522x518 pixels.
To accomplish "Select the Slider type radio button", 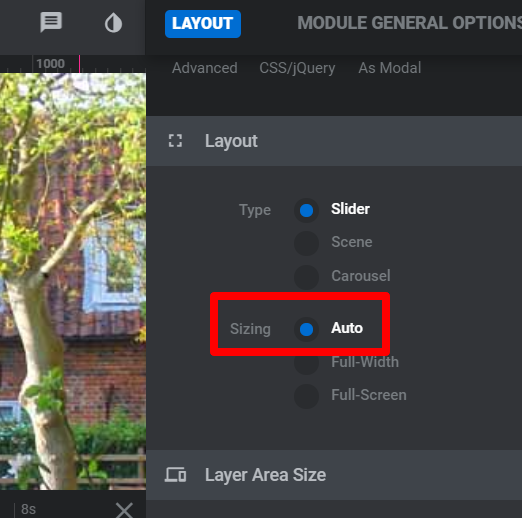I will coord(306,210).
